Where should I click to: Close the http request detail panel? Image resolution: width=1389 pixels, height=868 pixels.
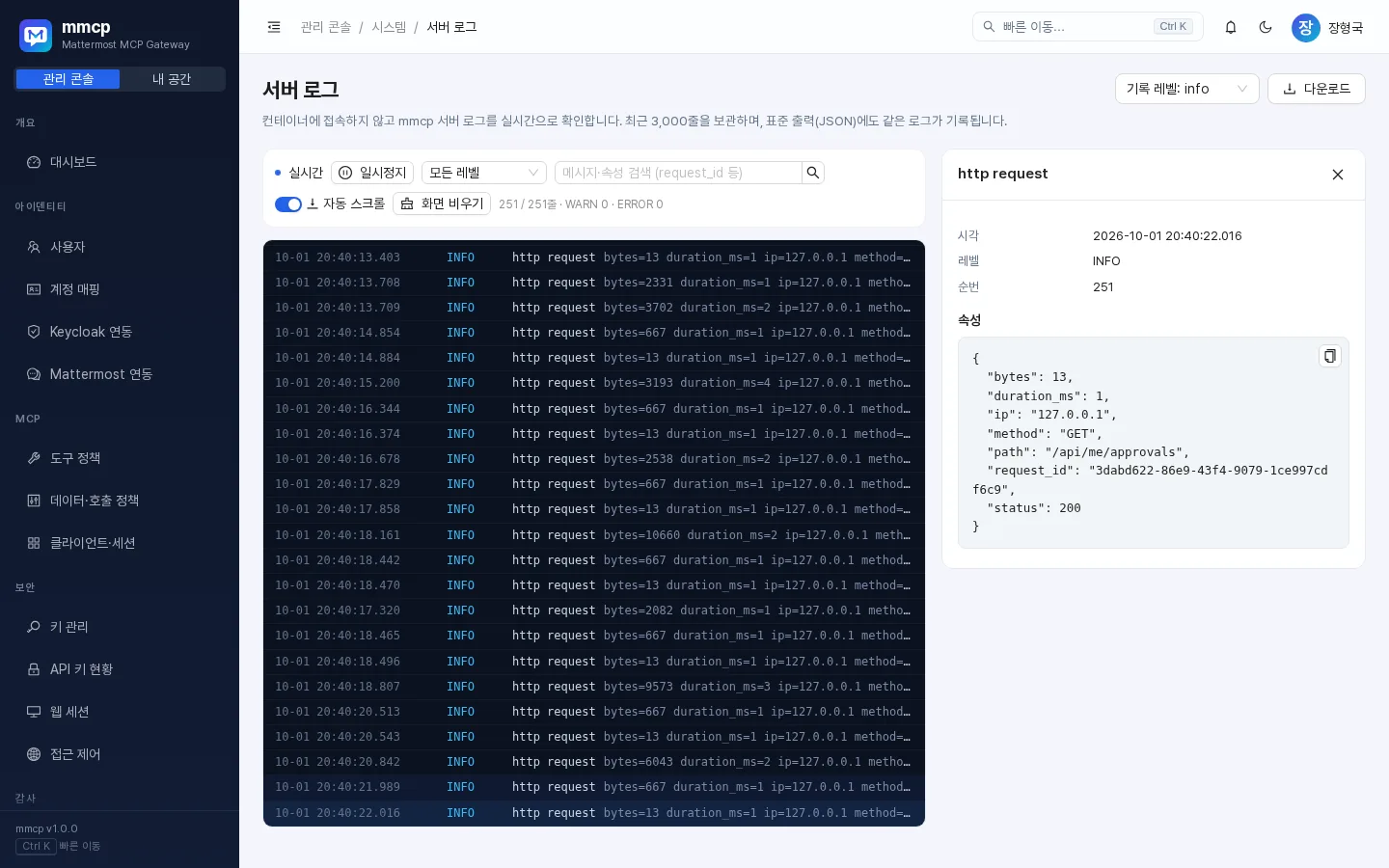tap(1338, 175)
